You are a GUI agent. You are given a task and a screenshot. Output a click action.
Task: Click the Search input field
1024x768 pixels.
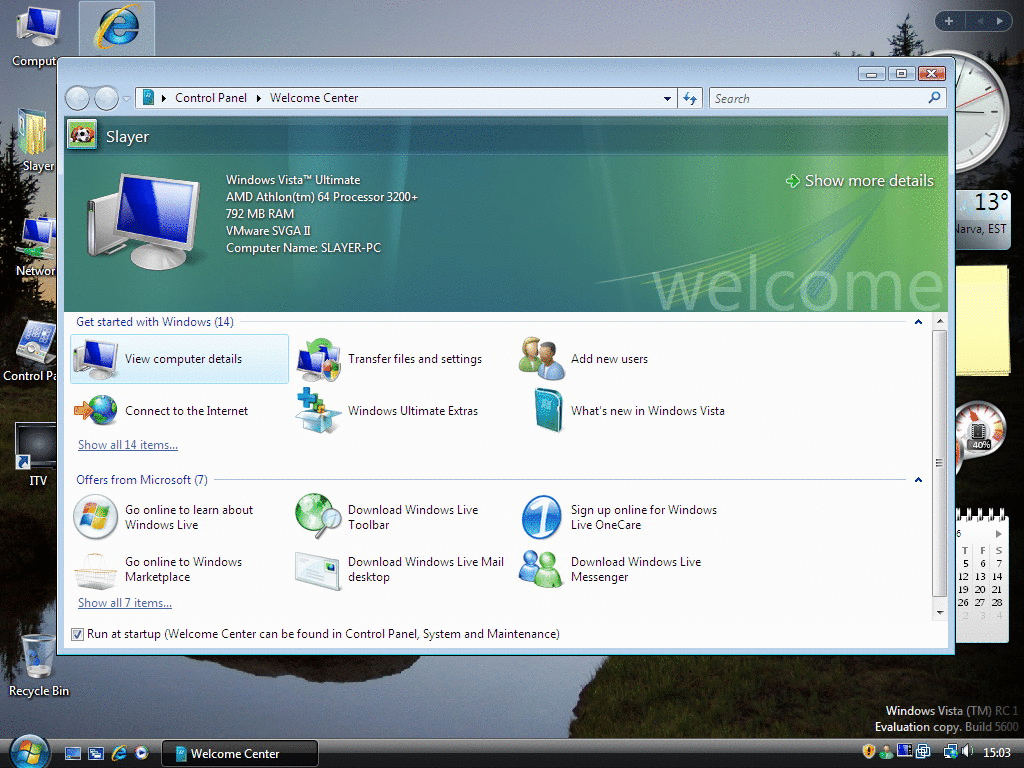(x=818, y=98)
